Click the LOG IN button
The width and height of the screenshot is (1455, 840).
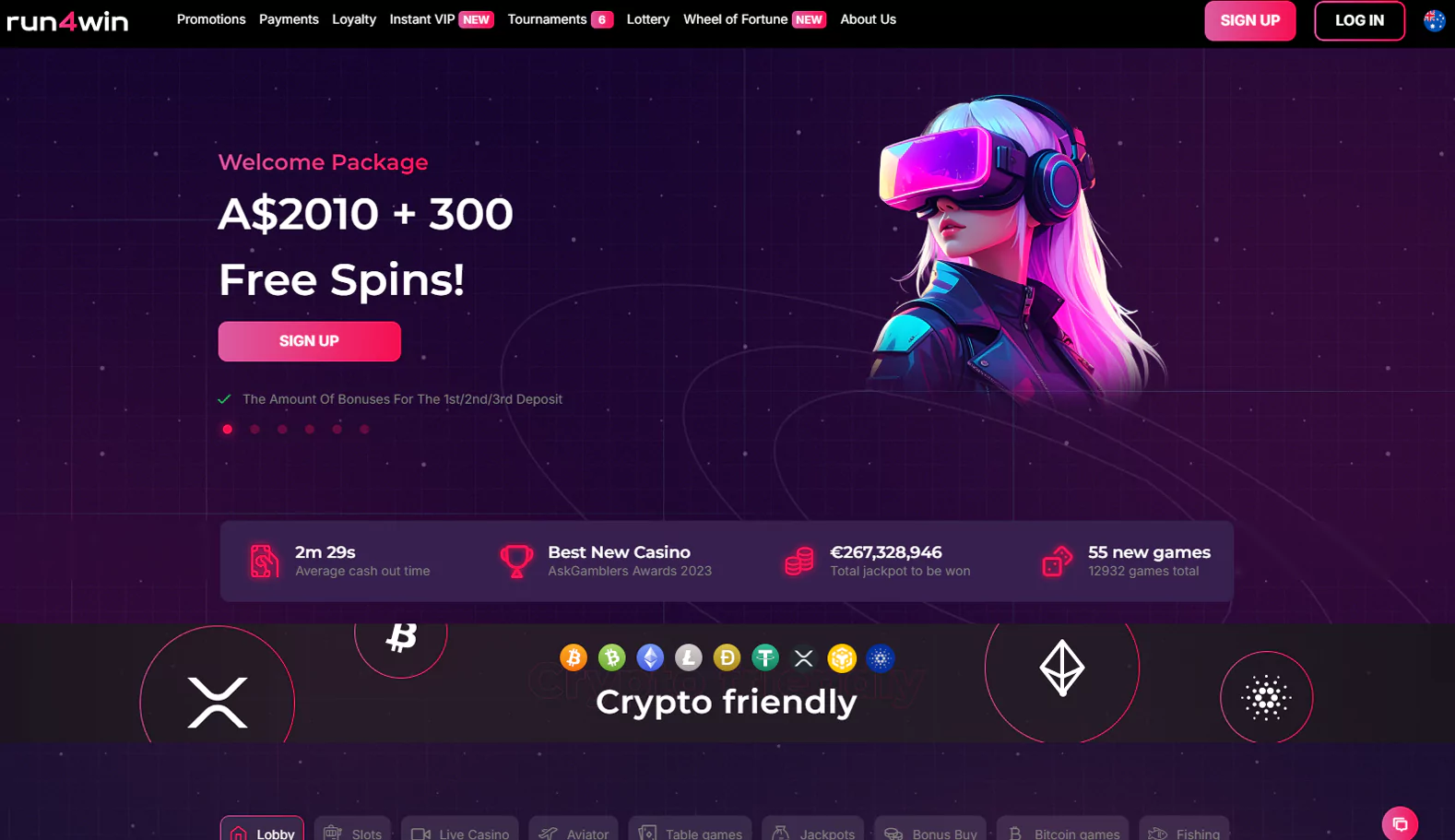point(1359,20)
